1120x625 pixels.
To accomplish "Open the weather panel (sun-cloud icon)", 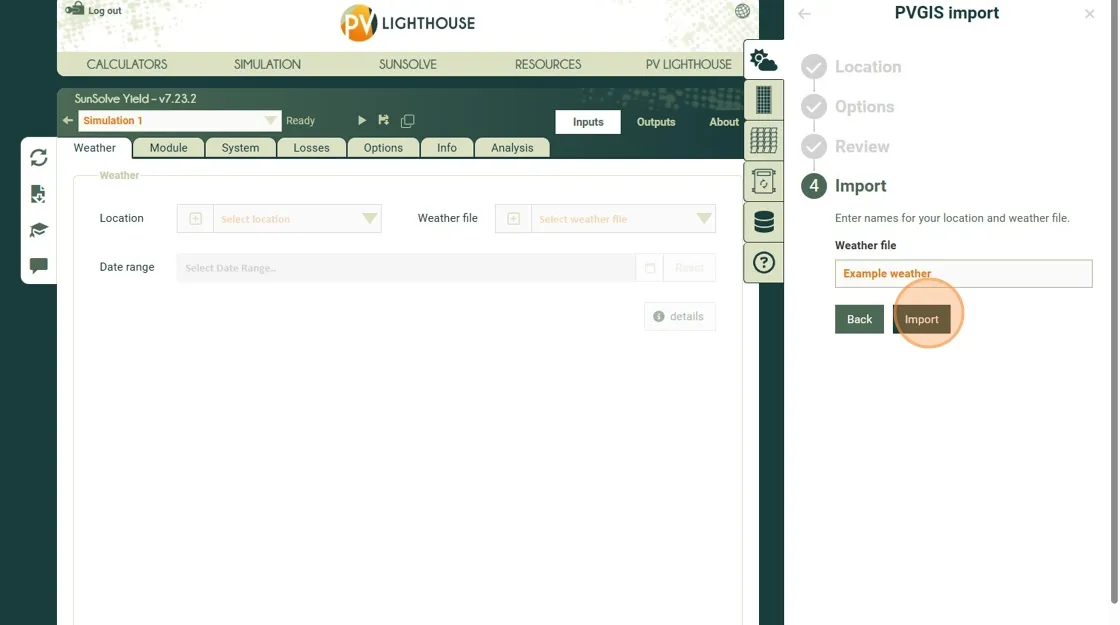I will tap(764, 60).
